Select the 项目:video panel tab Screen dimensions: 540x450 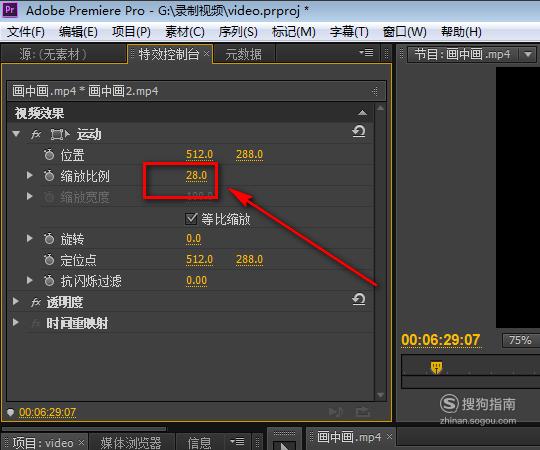43,443
